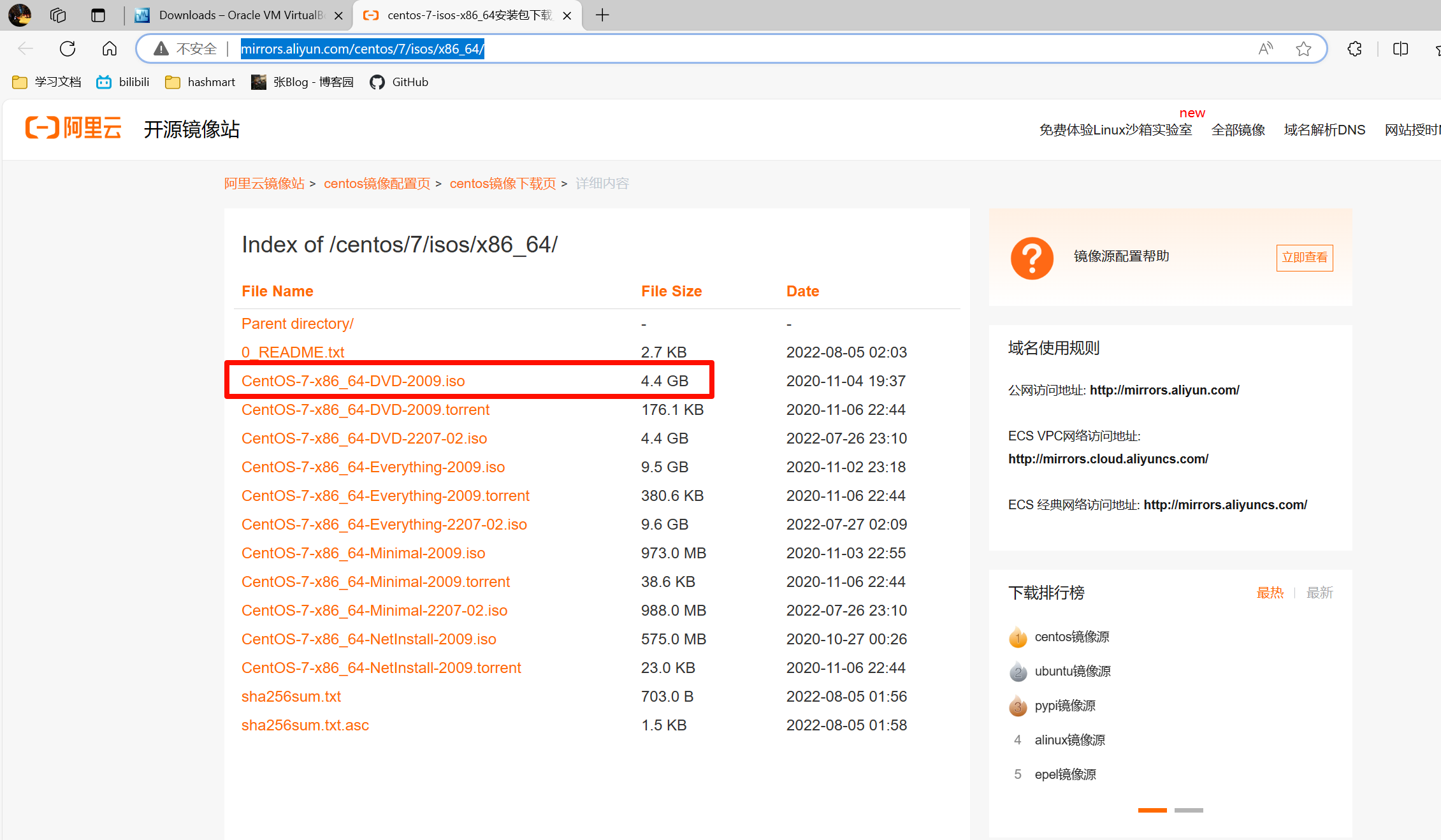Click CentOS-7-x86_64-NetInstall-2009.torrent link

click(x=381, y=668)
